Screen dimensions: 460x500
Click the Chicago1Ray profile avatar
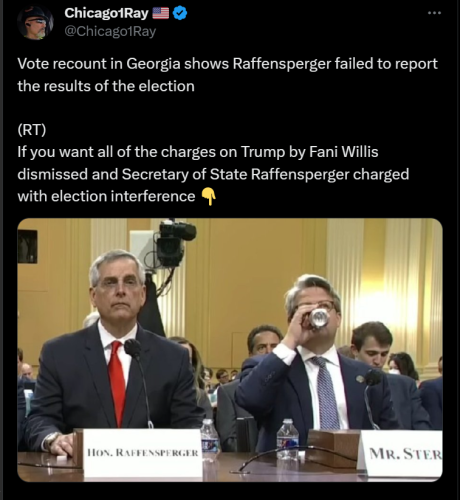click(35, 23)
